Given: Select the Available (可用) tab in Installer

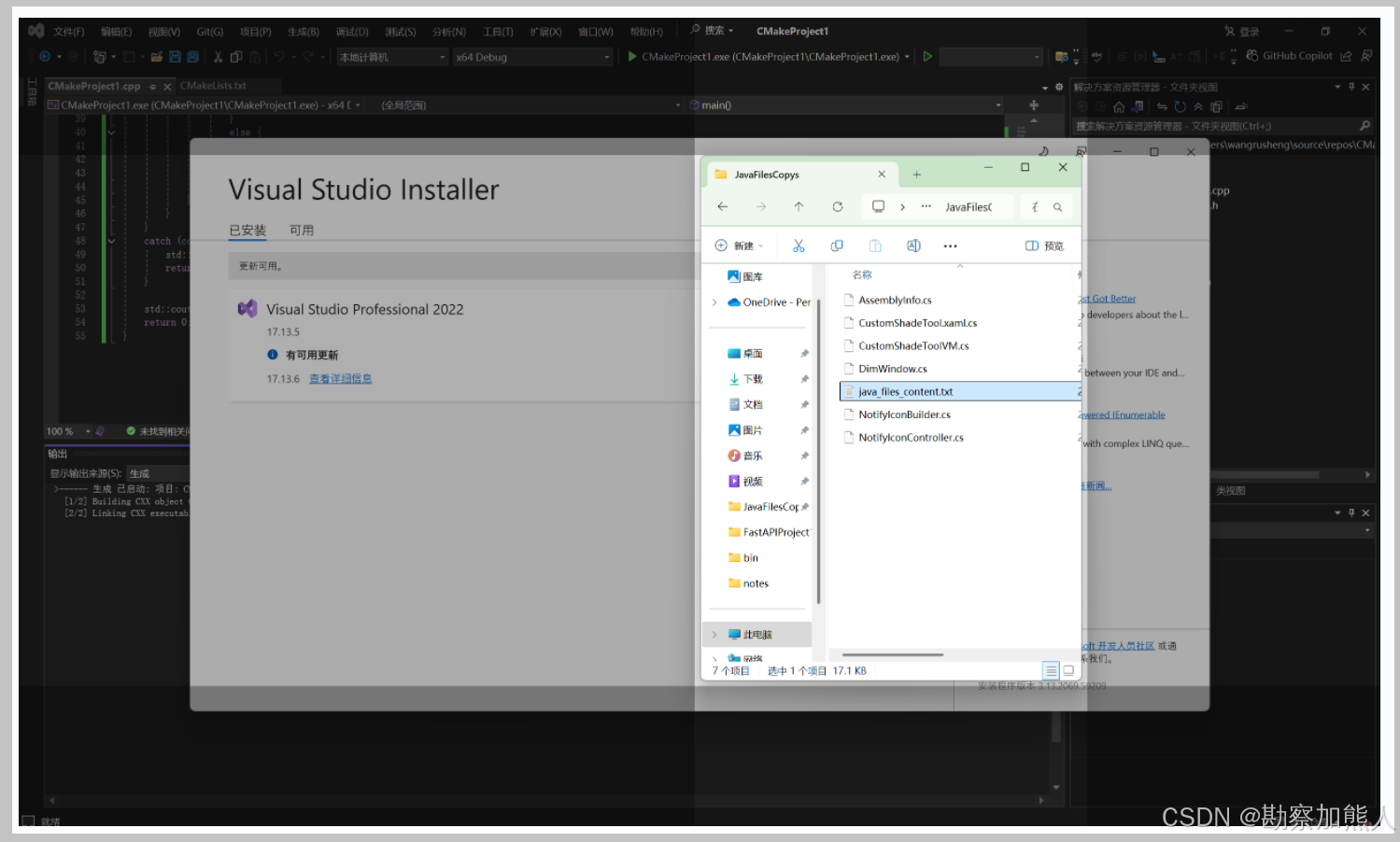Looking at the screenshot, I should (302, 231).
